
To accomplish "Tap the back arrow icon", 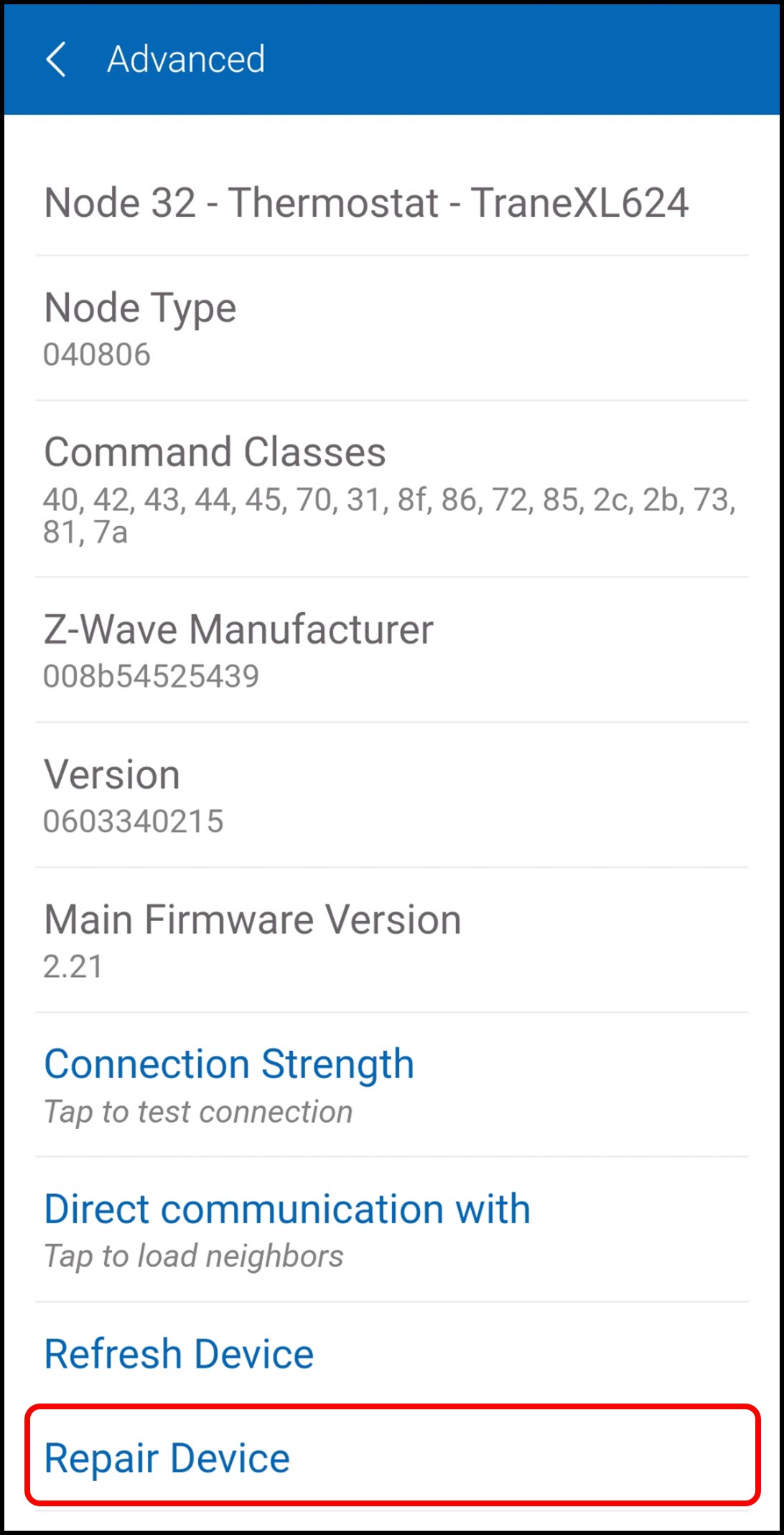I will click(56, 59).
